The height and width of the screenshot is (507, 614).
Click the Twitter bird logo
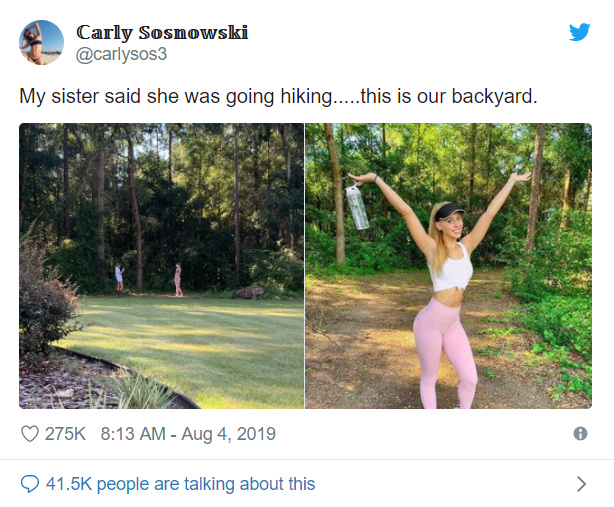pos(579,32)
